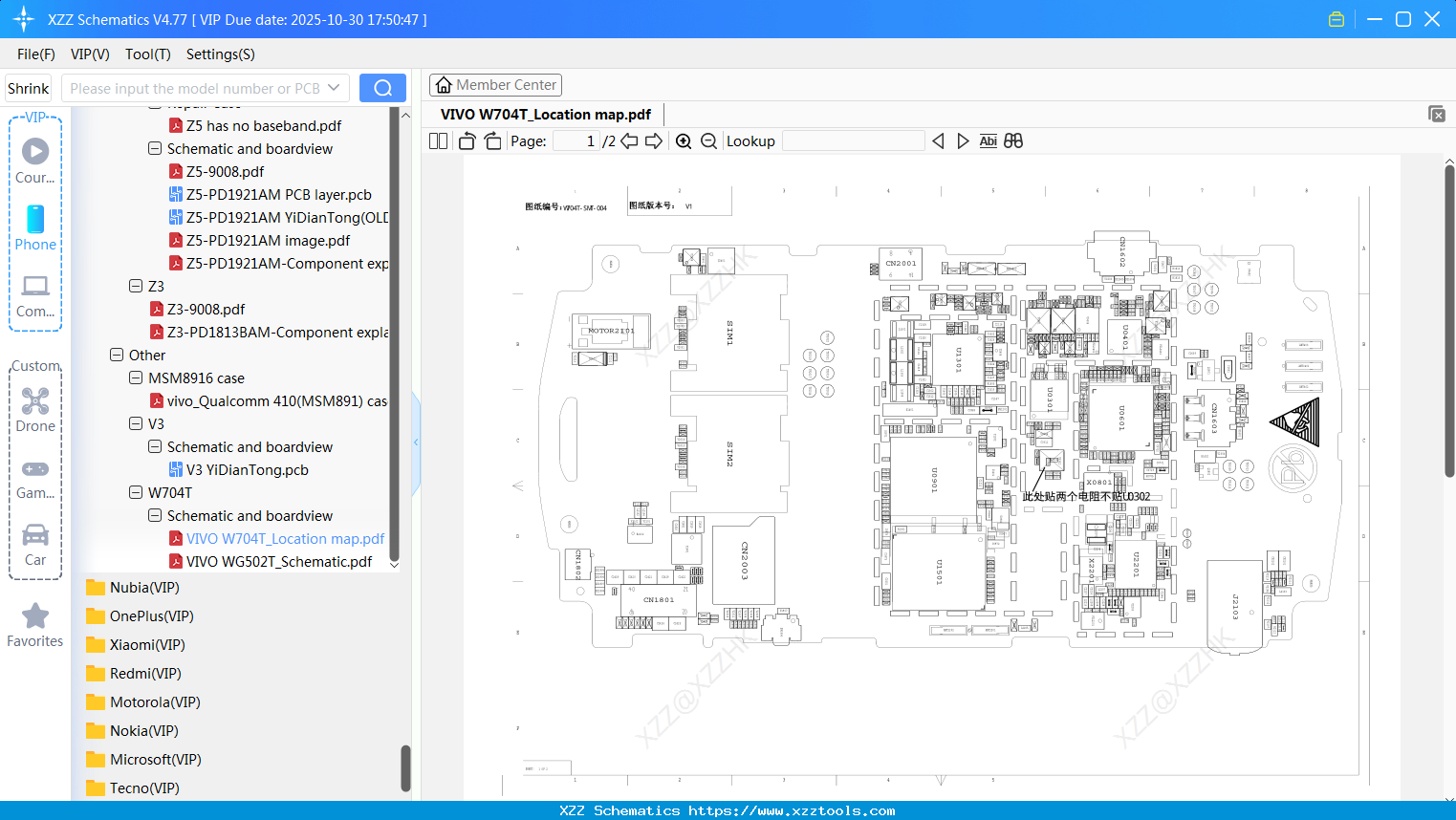Open the Tool menu
The image size is (1456, 820).
(x=147, y=54)
